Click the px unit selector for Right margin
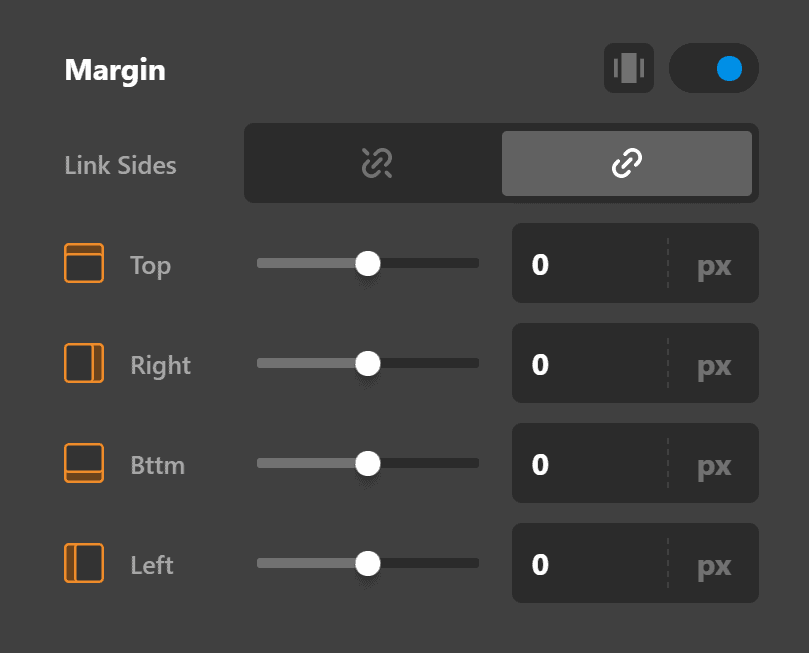 click(x=713, y=363)
